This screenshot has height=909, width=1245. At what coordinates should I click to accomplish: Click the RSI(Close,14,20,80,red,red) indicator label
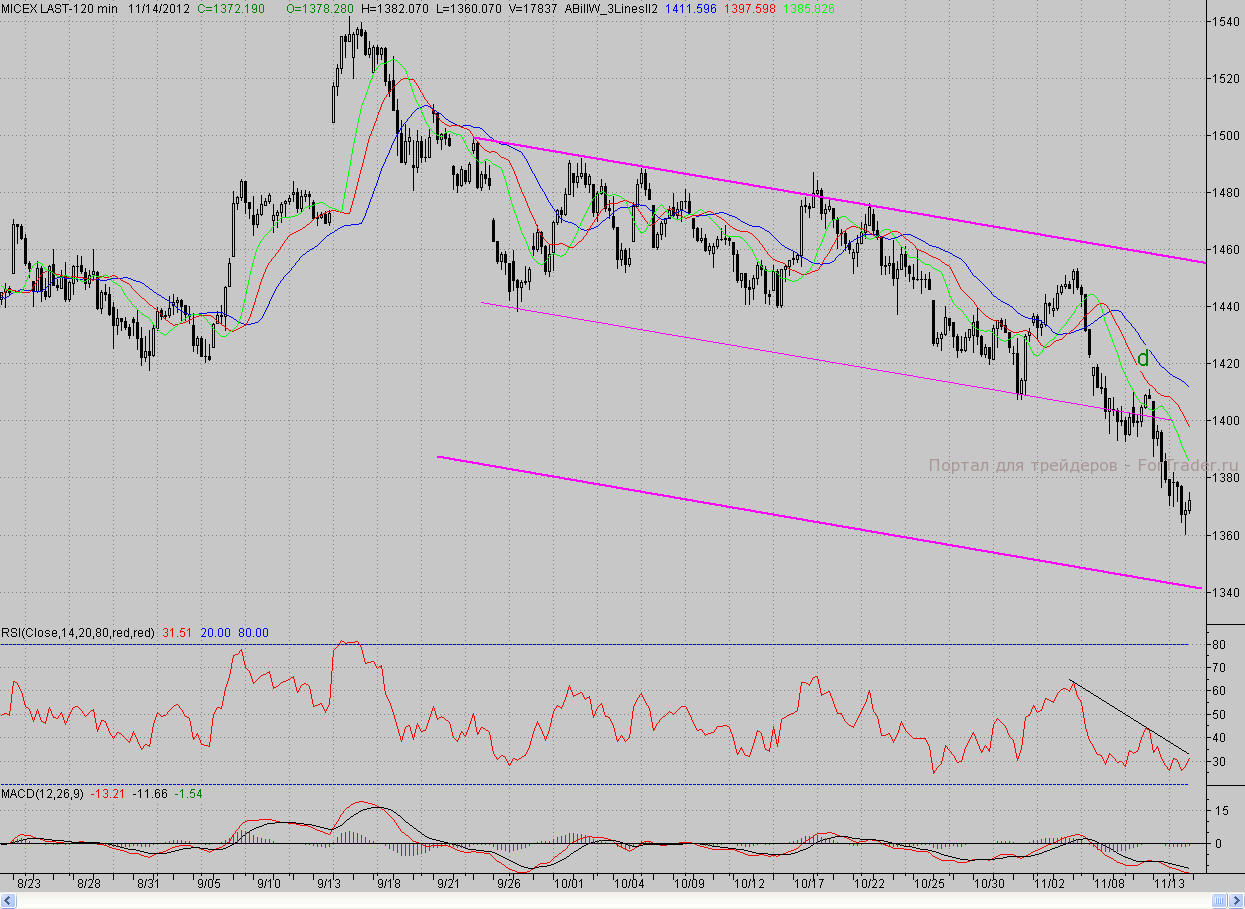[x=78, y=633]
